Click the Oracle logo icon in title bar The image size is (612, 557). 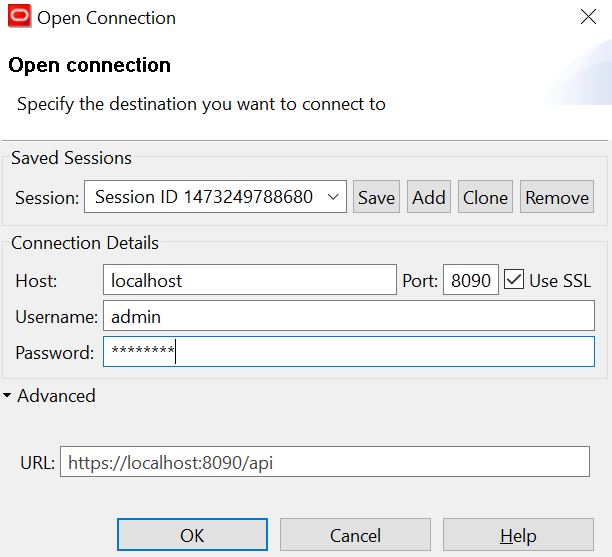click(20, 16)
